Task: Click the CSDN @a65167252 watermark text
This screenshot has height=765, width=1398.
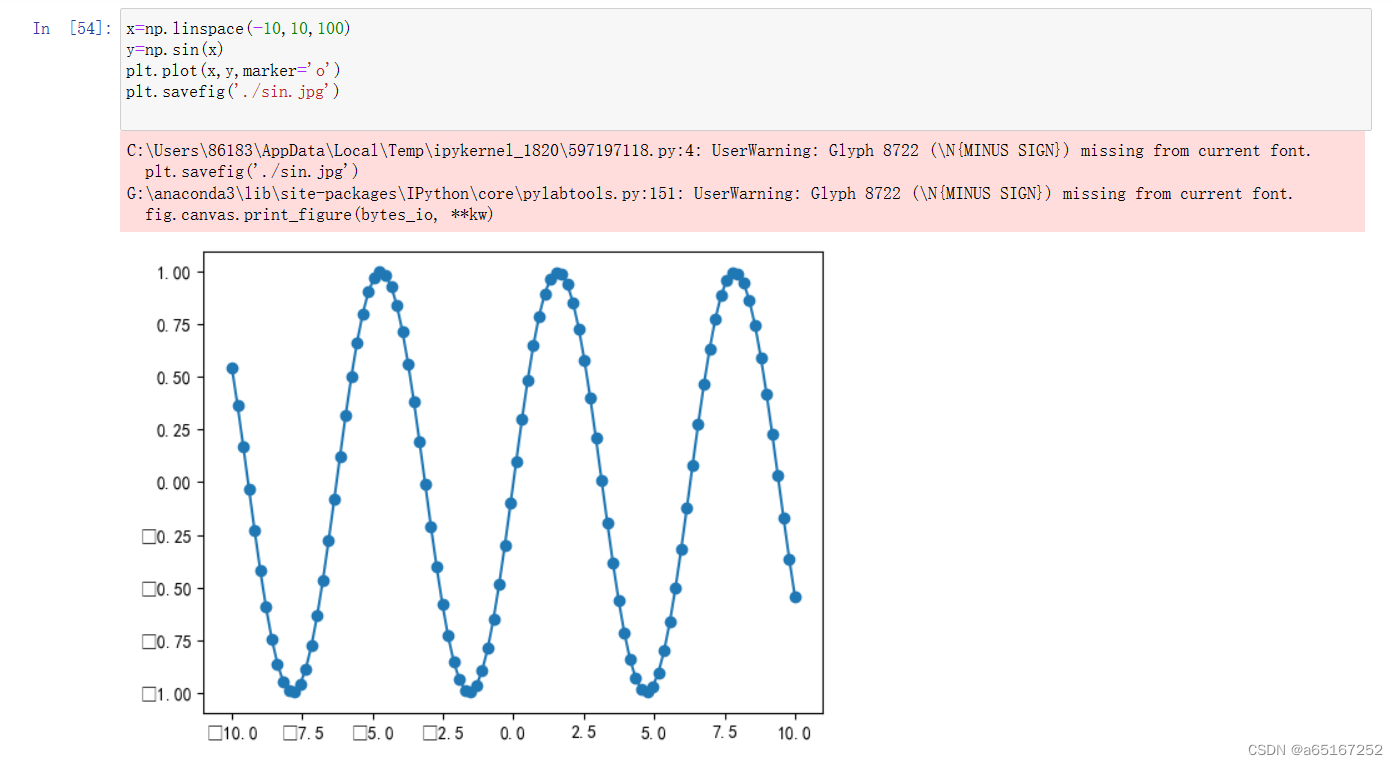Action: tap(1315, 749)
